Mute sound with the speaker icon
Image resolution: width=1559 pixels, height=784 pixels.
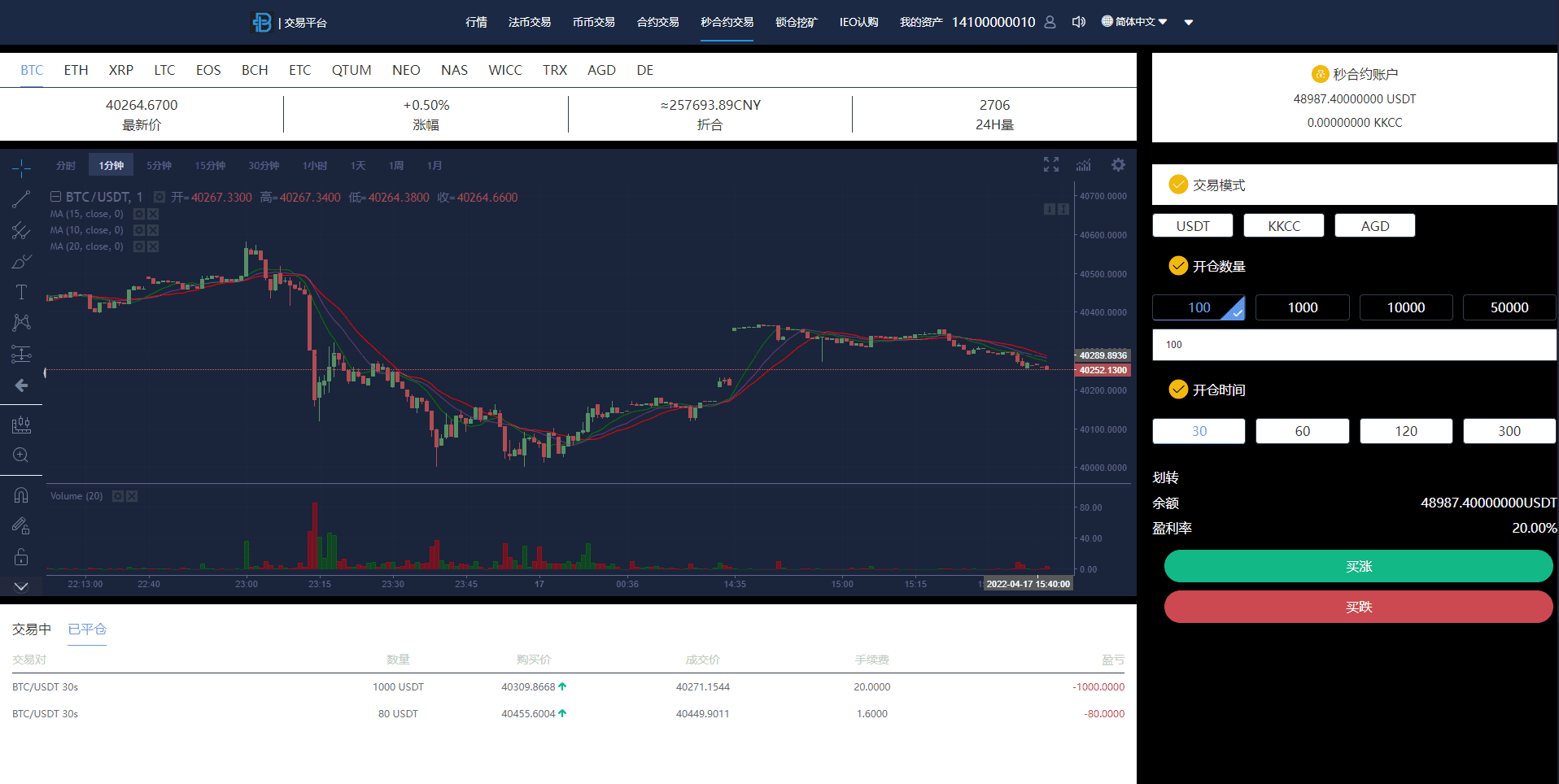(1079, 22)
